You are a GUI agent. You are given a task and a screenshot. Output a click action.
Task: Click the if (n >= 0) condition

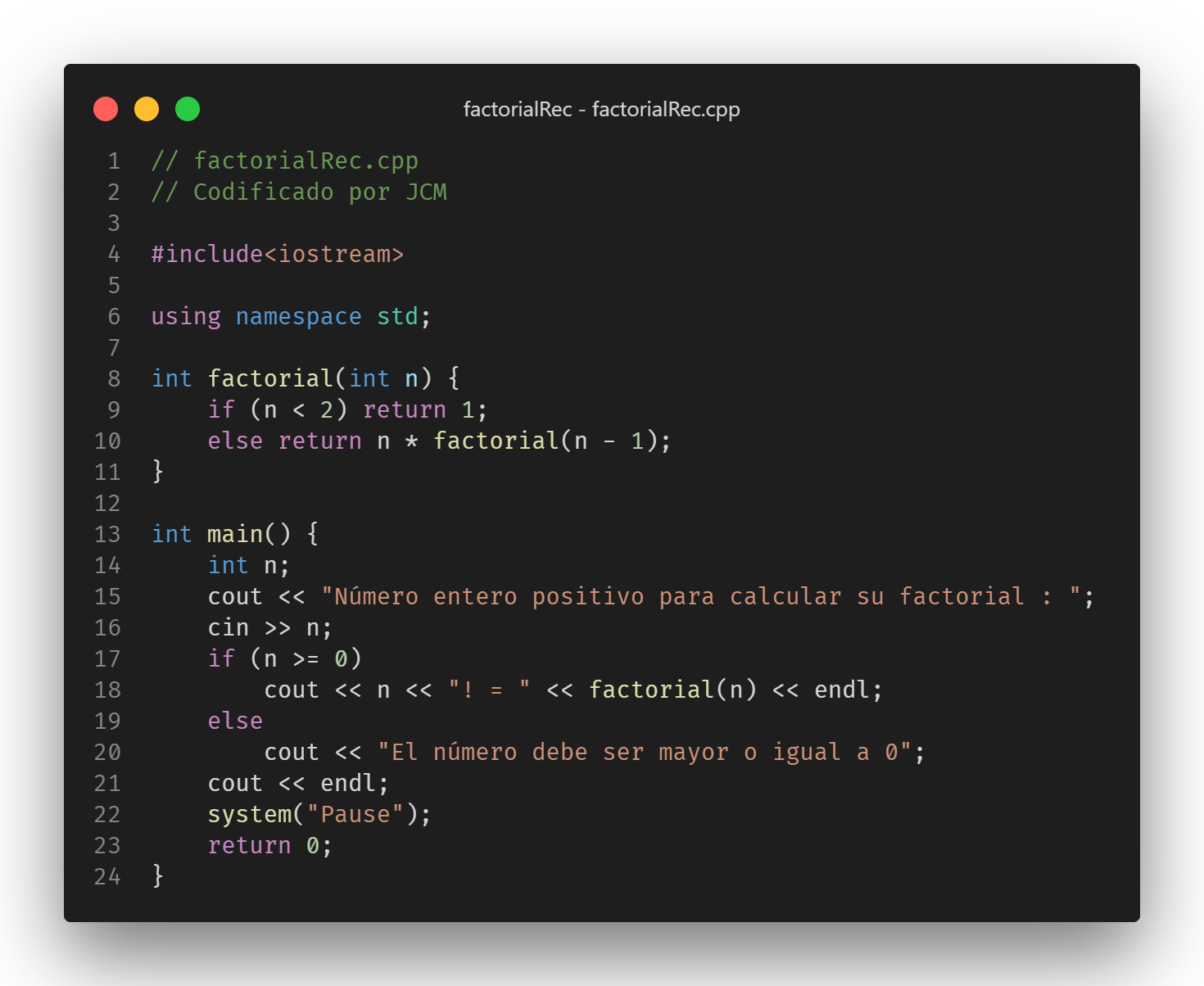[x=285, y=658]
